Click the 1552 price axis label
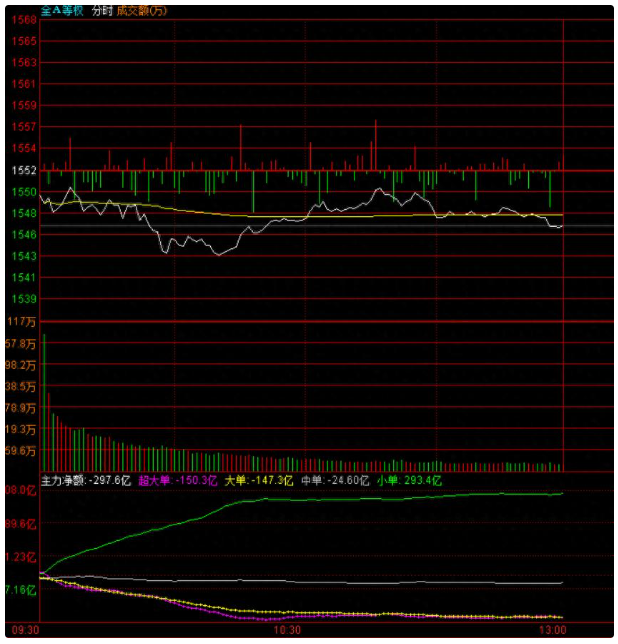 (x=25, y=170)
